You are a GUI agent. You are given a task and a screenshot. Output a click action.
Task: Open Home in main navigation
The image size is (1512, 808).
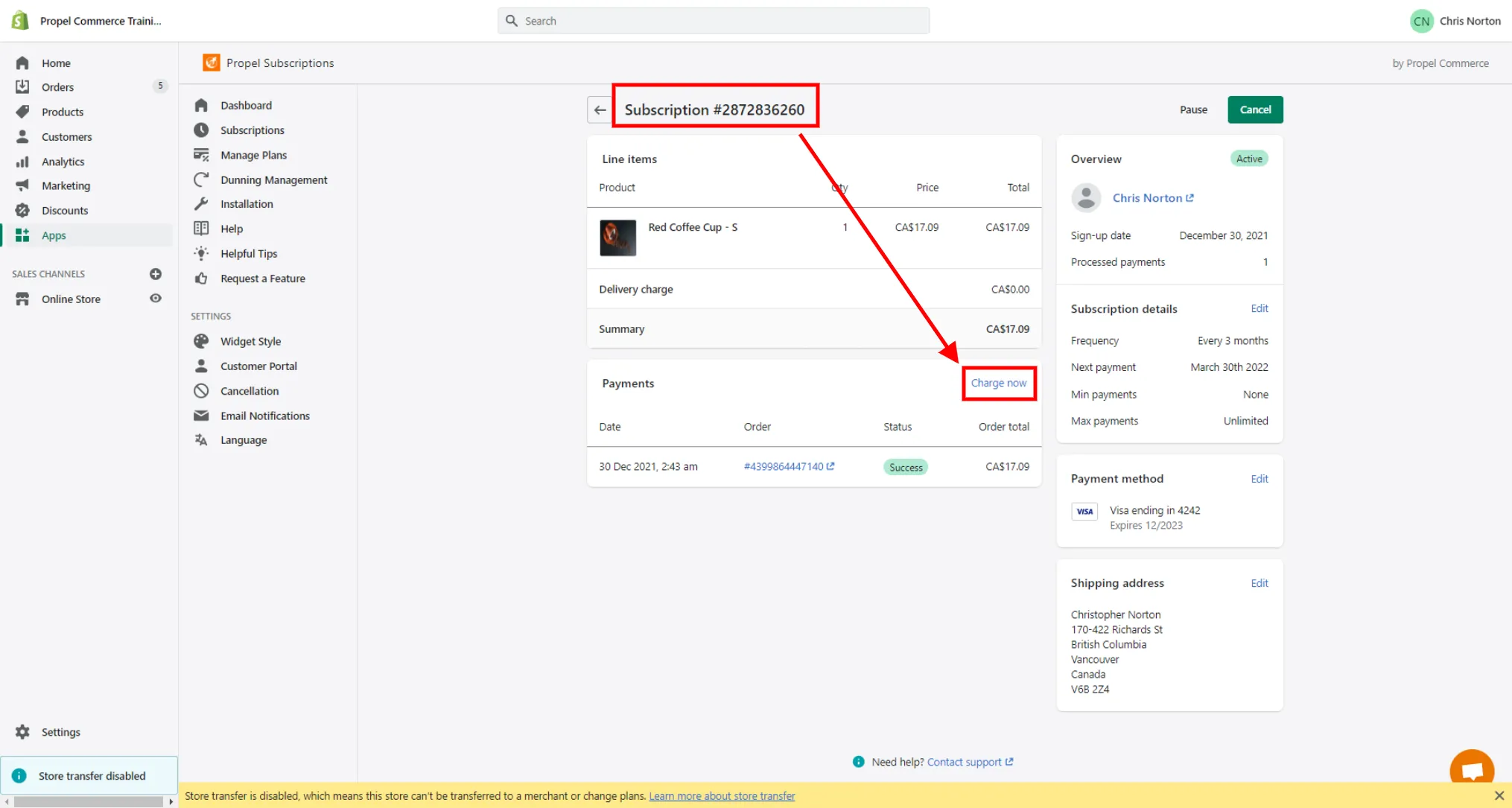(x=56, y=63)
